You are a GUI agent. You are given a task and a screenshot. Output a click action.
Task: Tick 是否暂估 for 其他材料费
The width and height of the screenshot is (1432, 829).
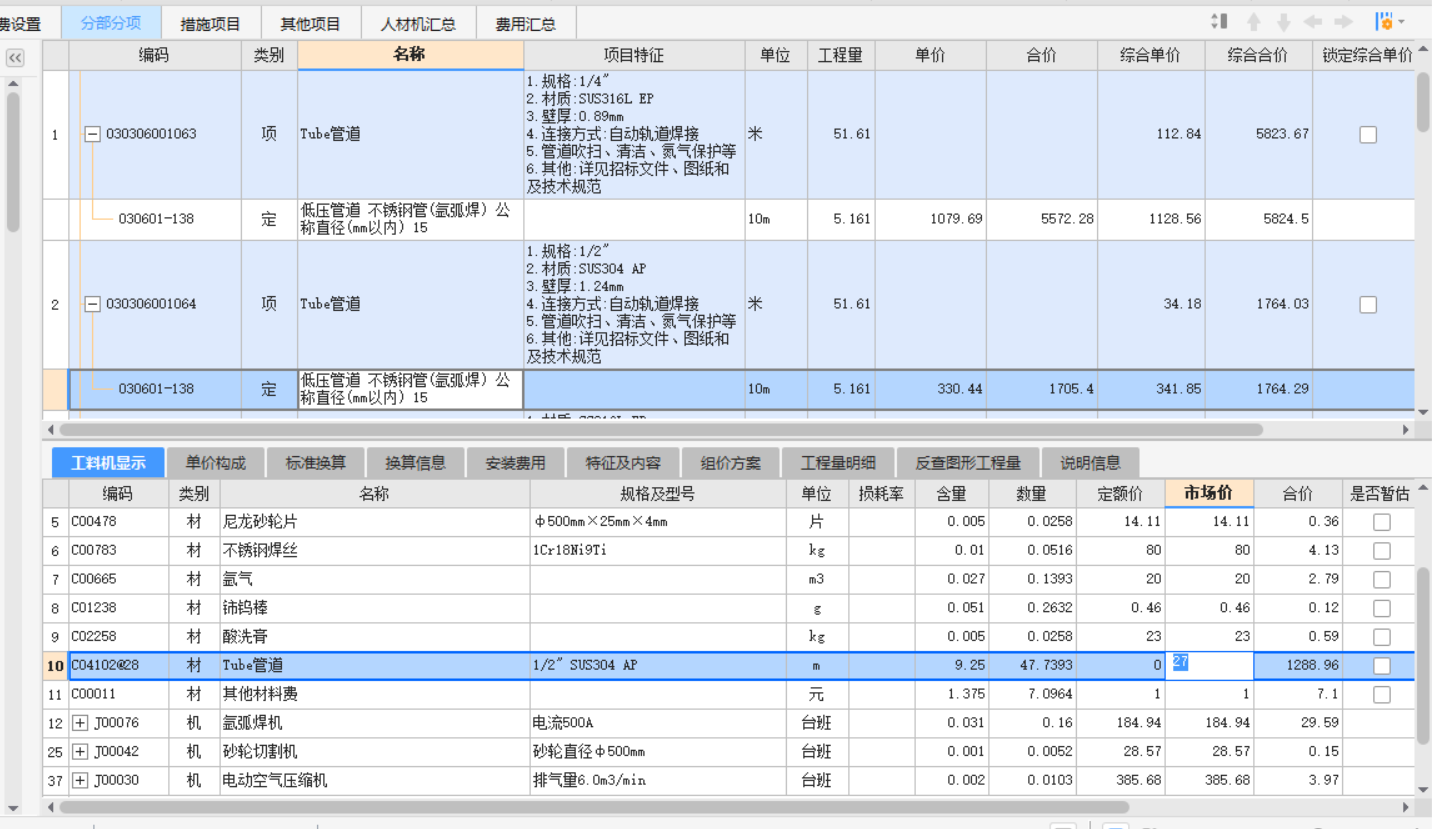tap(1381, 694)
